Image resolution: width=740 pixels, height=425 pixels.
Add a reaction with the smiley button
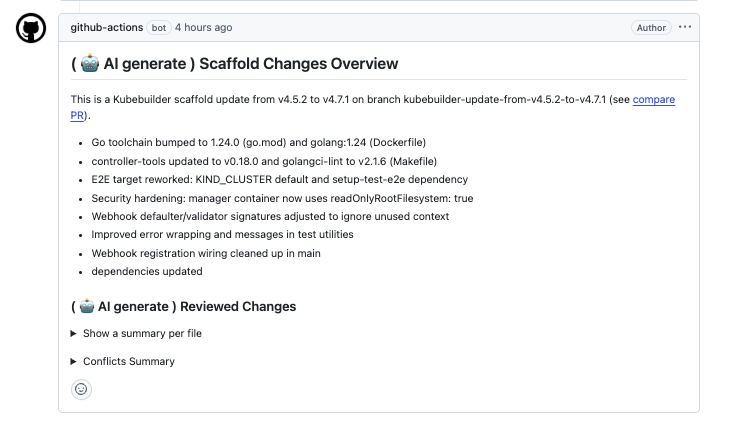click(82, 390)
